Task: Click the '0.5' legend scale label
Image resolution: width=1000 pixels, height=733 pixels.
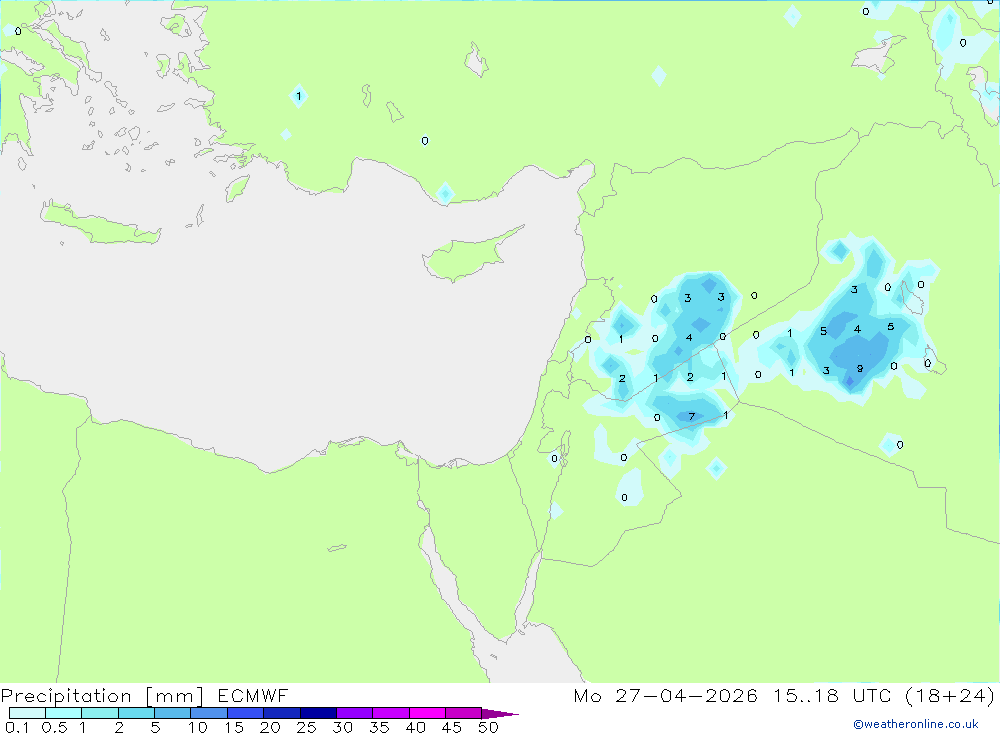Action: (x=54, y=727)
